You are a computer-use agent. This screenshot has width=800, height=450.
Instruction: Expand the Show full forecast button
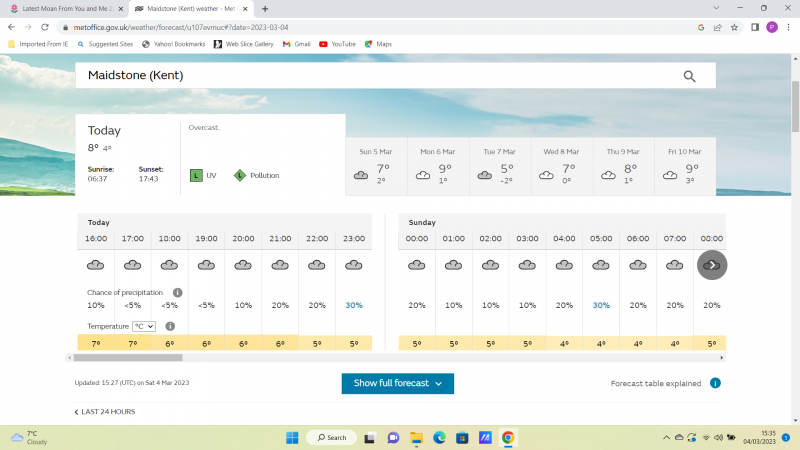[397, 383]
